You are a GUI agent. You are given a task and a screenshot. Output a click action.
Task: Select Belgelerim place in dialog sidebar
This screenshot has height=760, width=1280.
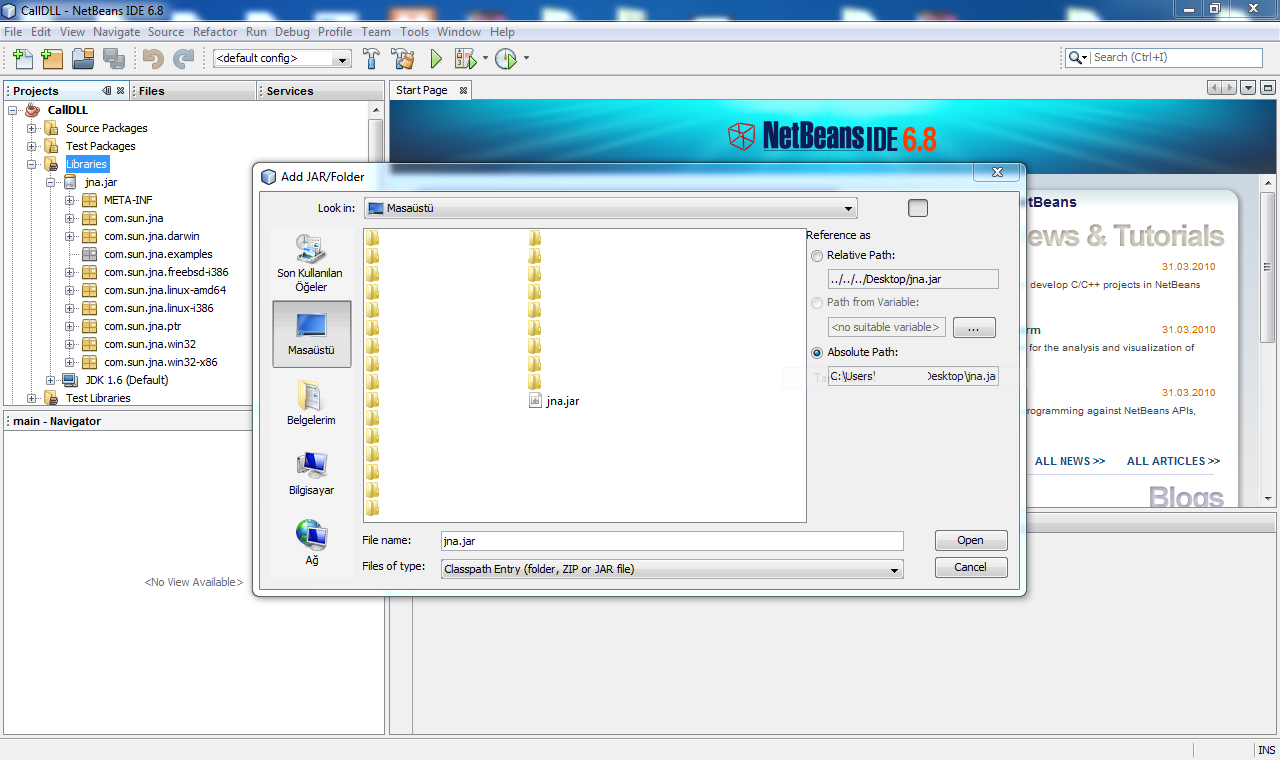(x=311, y=402)
